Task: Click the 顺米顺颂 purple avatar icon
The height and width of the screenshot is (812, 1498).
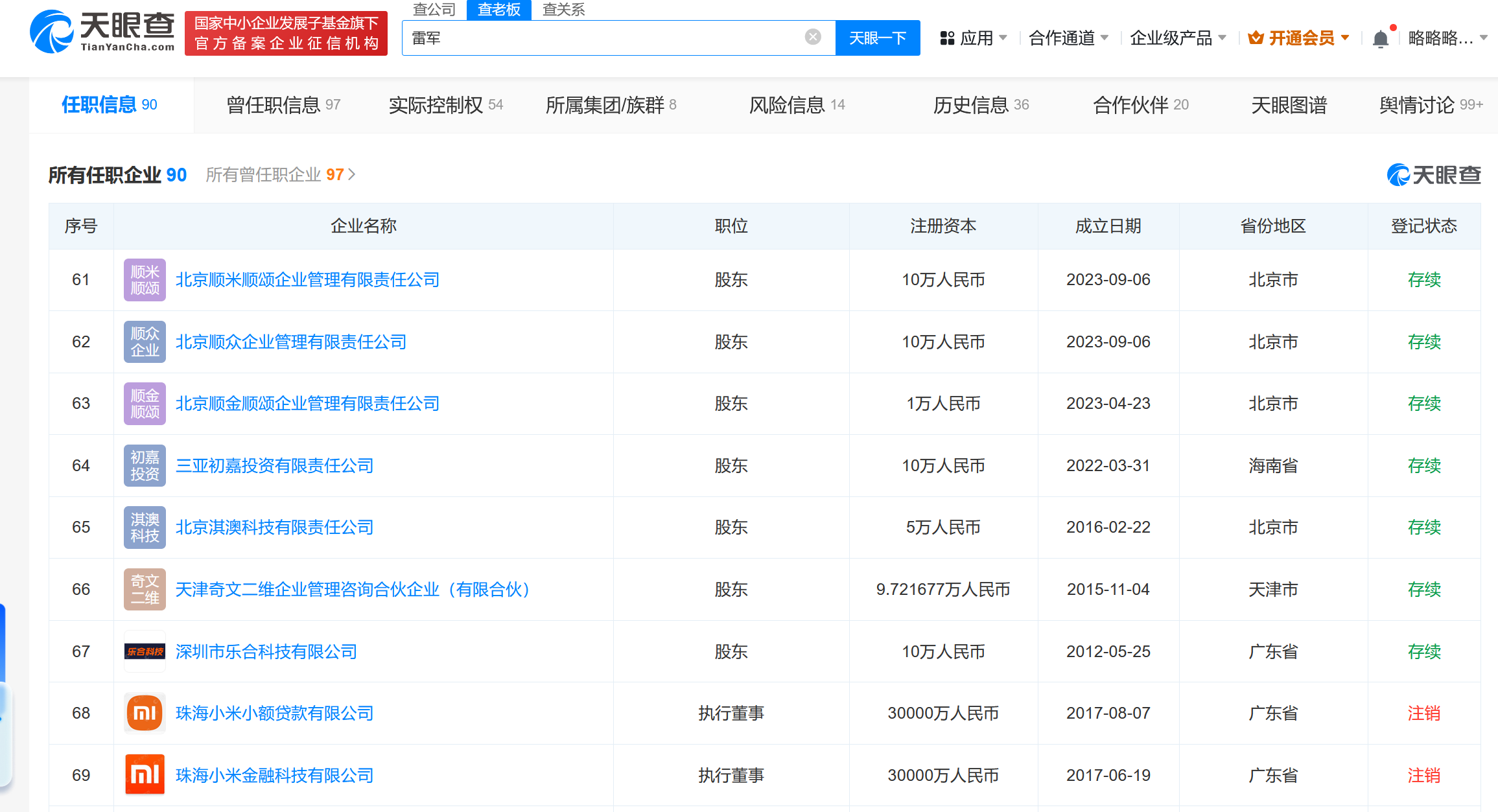Action: pyautogui.click(x=145, y=280)
